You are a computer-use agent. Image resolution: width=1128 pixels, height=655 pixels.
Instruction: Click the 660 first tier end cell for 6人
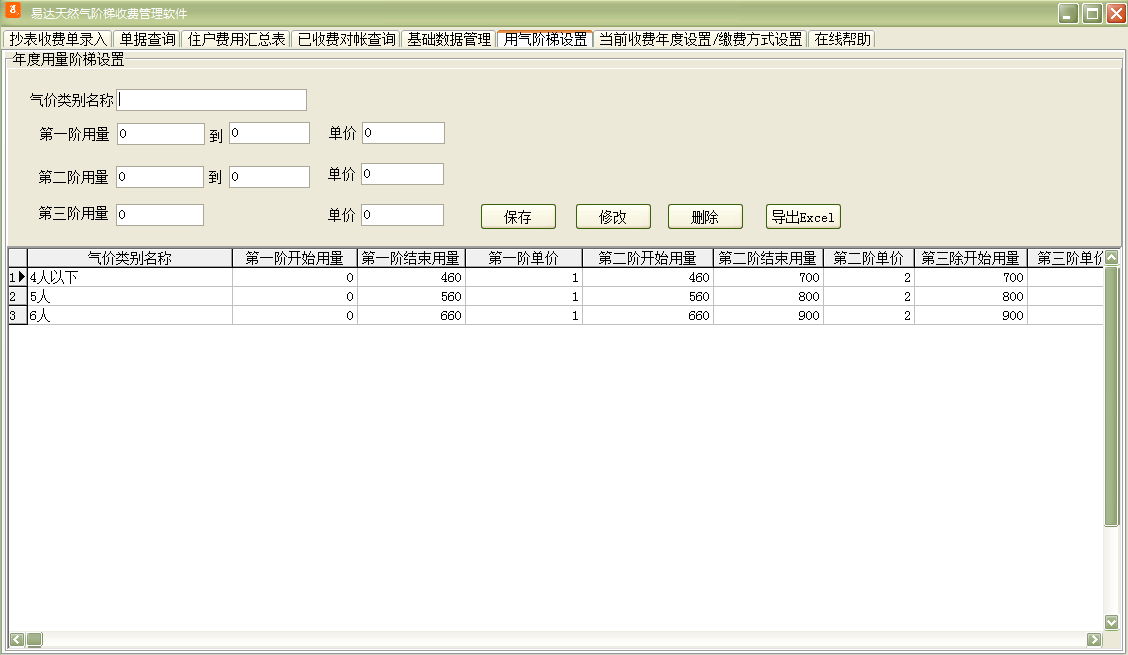tap(411, 315)
